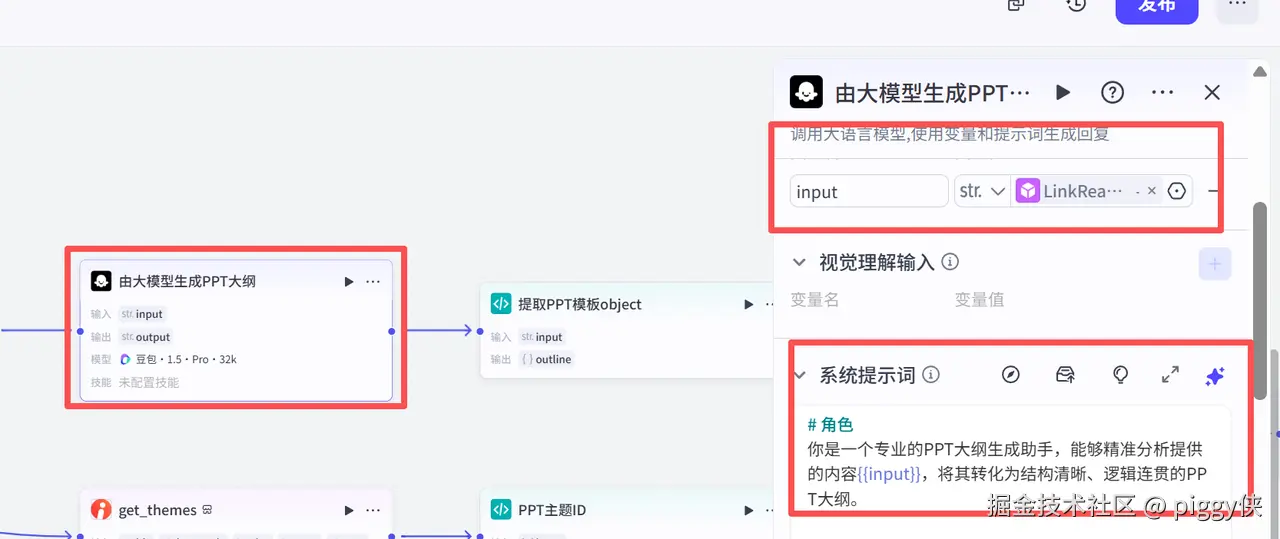Collapse the 系统提示词 section

pos(799,375)
